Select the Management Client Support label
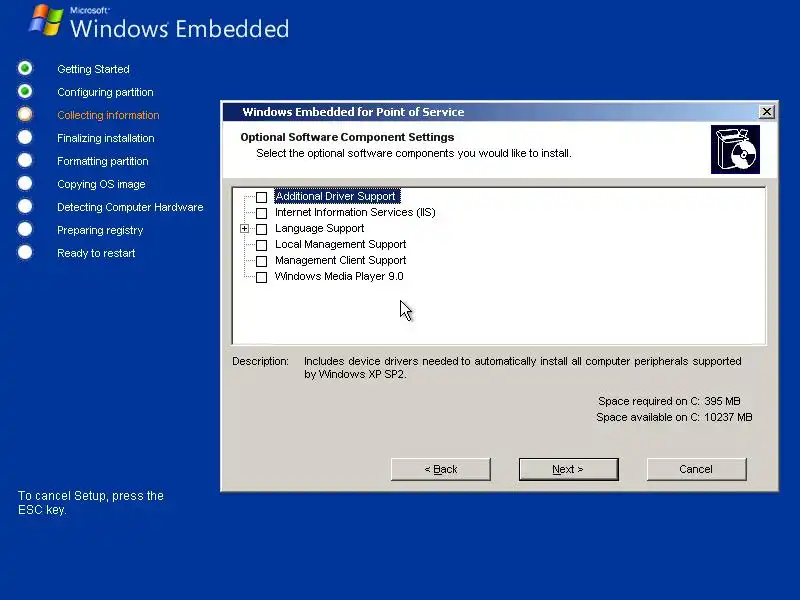 coord(340,260)
